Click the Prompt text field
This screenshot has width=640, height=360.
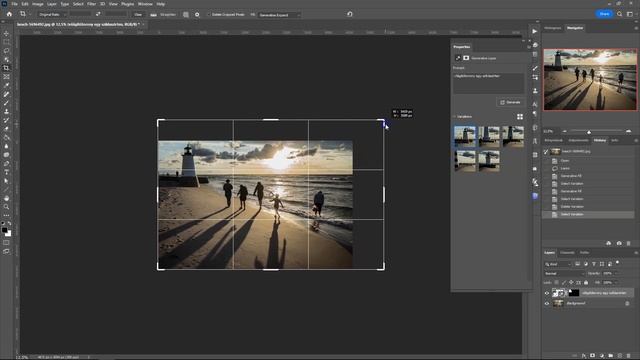pyautogui.click(x=489, y=83)
